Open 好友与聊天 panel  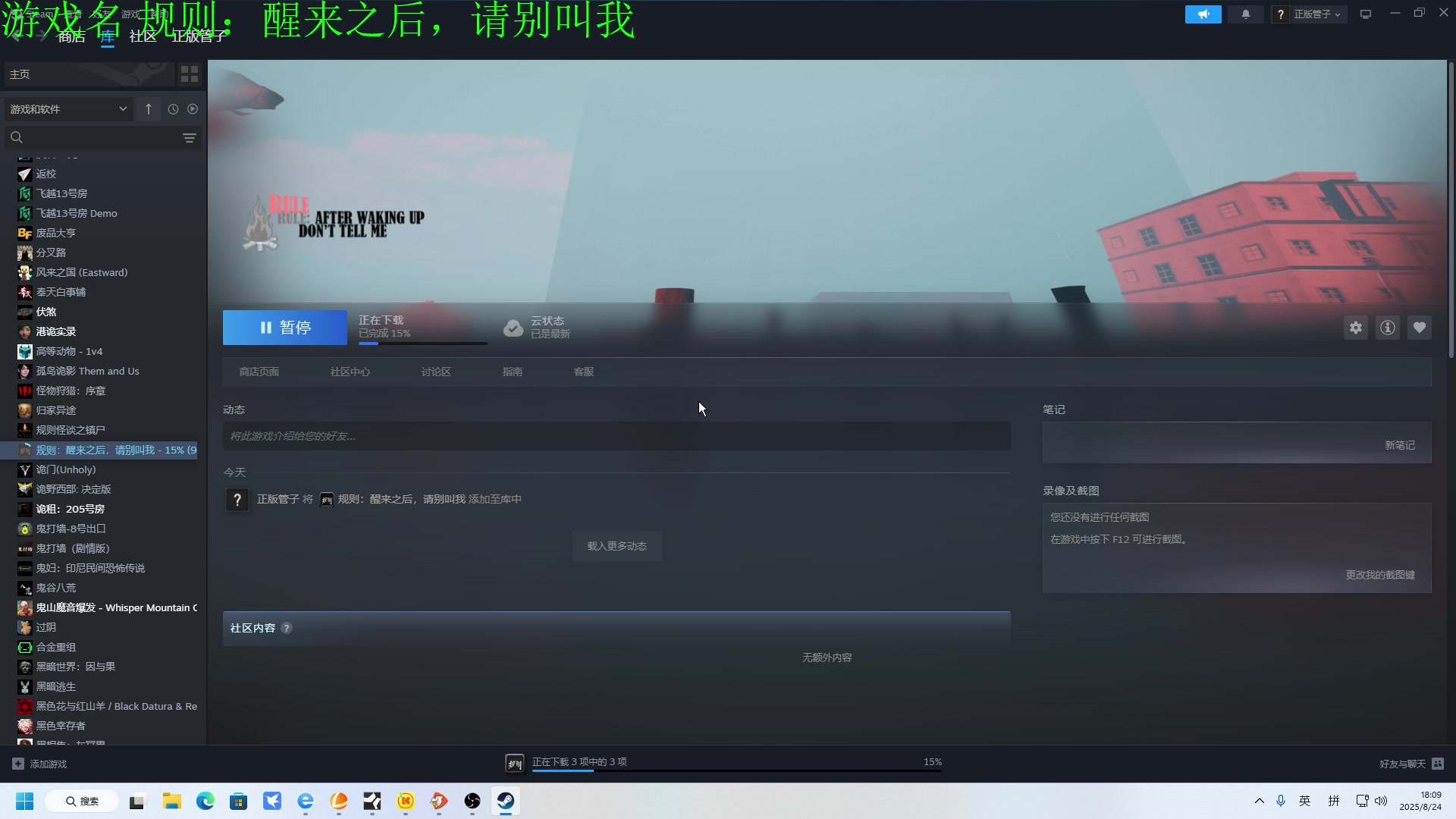tap(1411, 764)
